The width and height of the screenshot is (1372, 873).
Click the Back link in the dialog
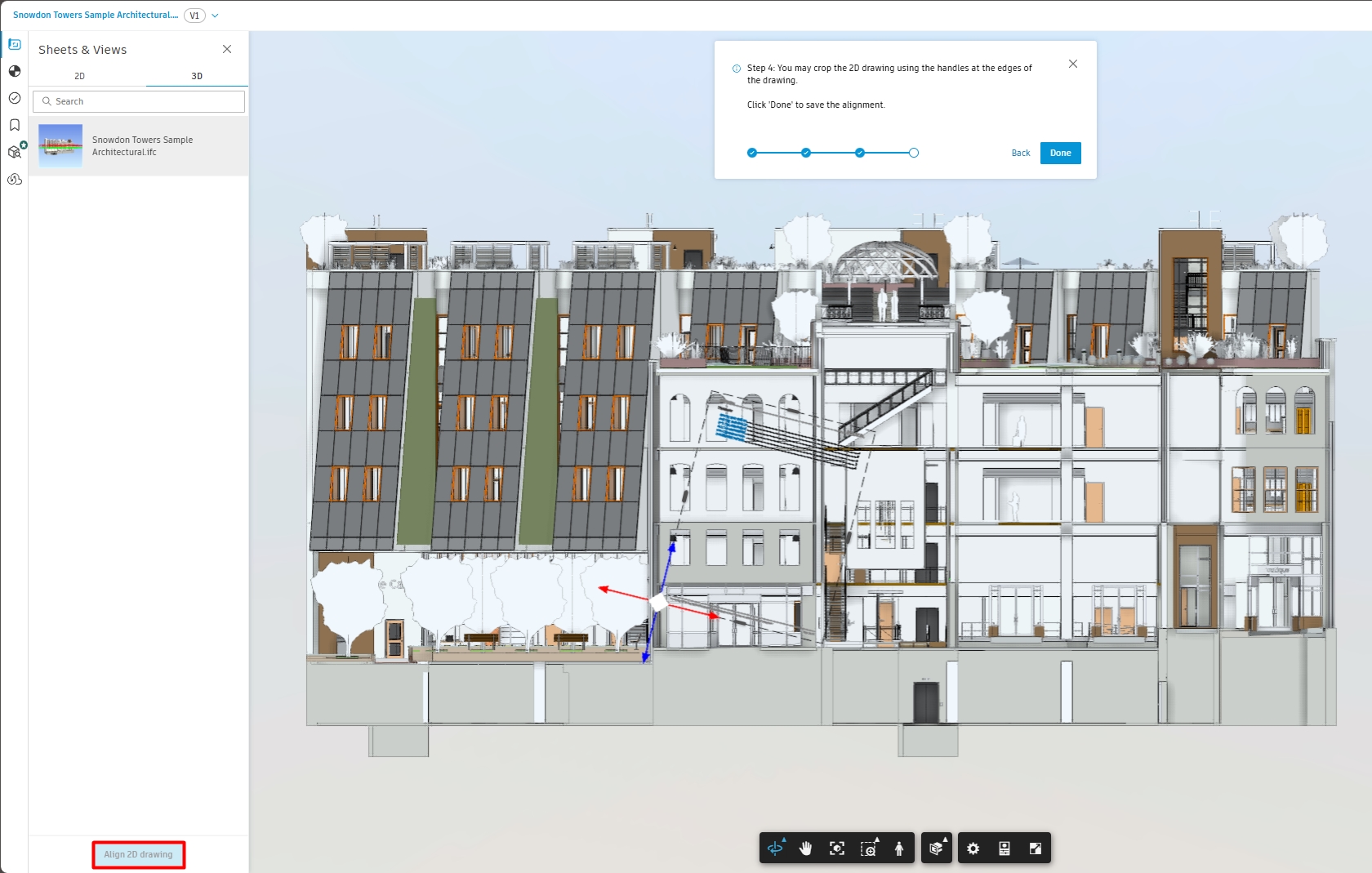point(1021,153)
